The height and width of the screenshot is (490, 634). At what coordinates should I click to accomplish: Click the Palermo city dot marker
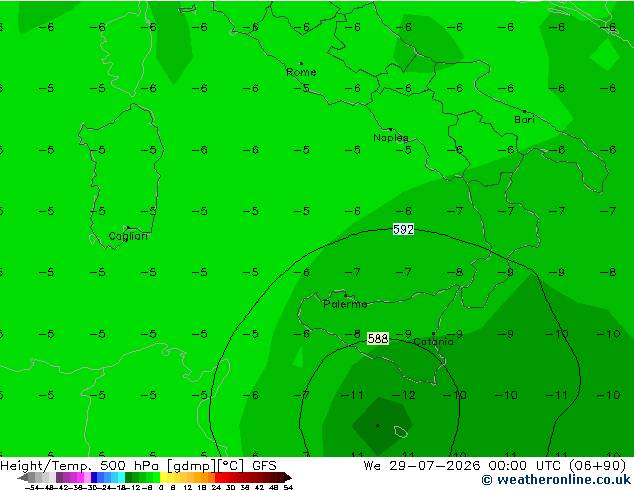coord(345,296)
